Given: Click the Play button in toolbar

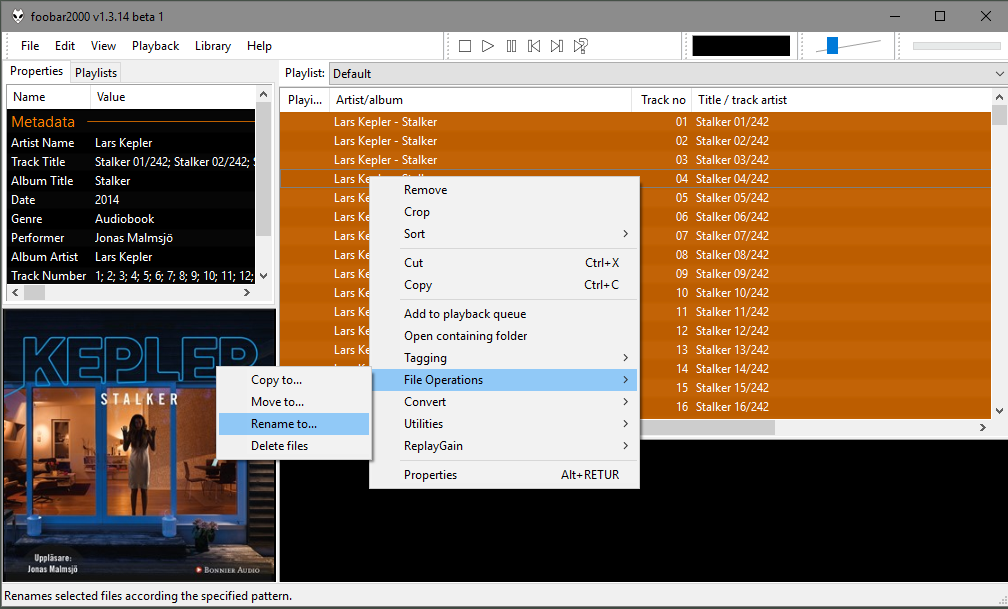Looking at the screenshot, I should point(488,46).
